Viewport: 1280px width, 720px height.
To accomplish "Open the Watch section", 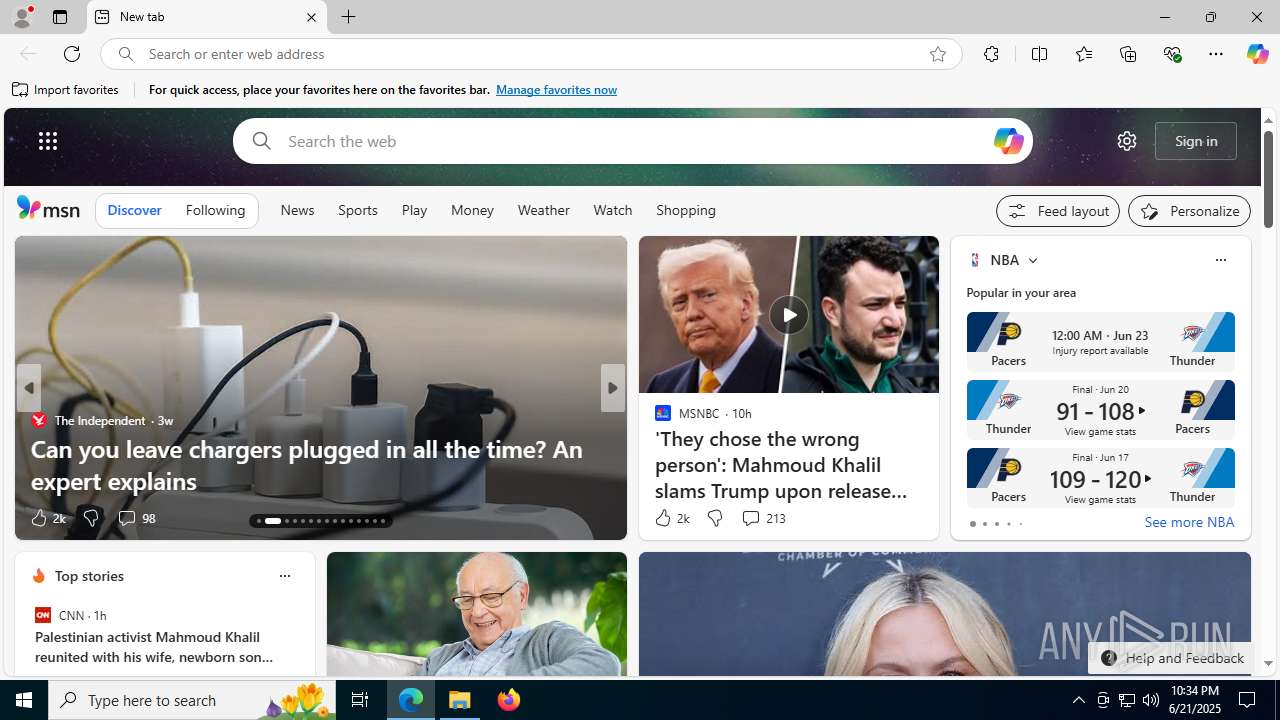I will (x=612, y=210).
